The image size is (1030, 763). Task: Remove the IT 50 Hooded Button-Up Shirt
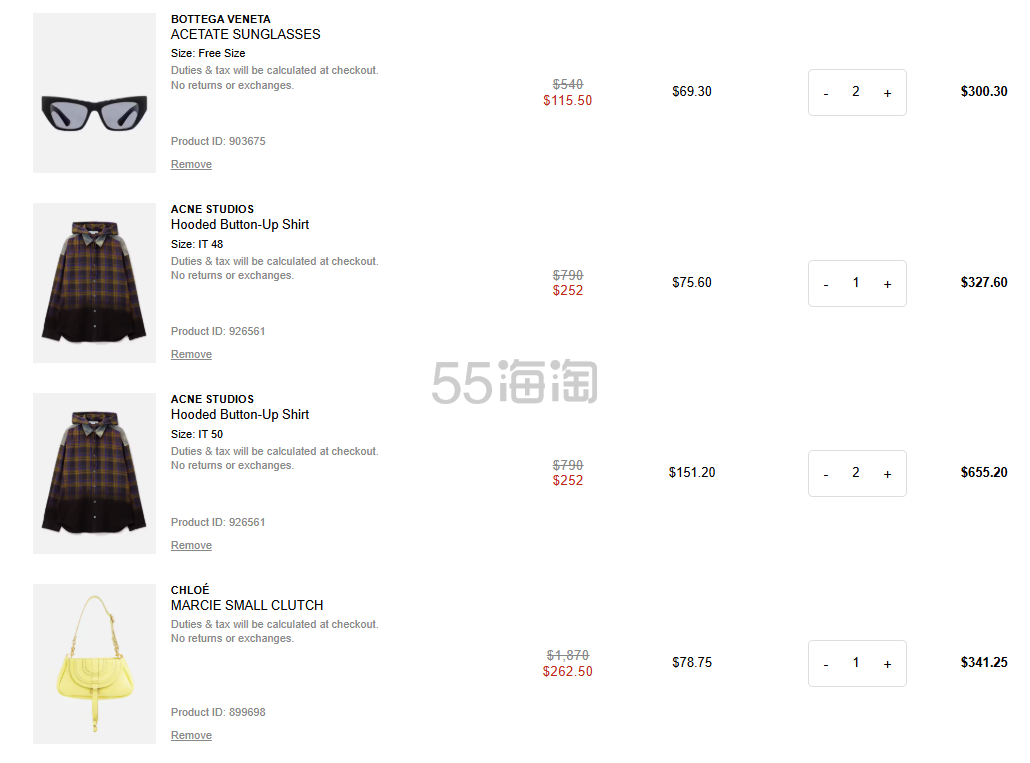click(x=191, y=545)
